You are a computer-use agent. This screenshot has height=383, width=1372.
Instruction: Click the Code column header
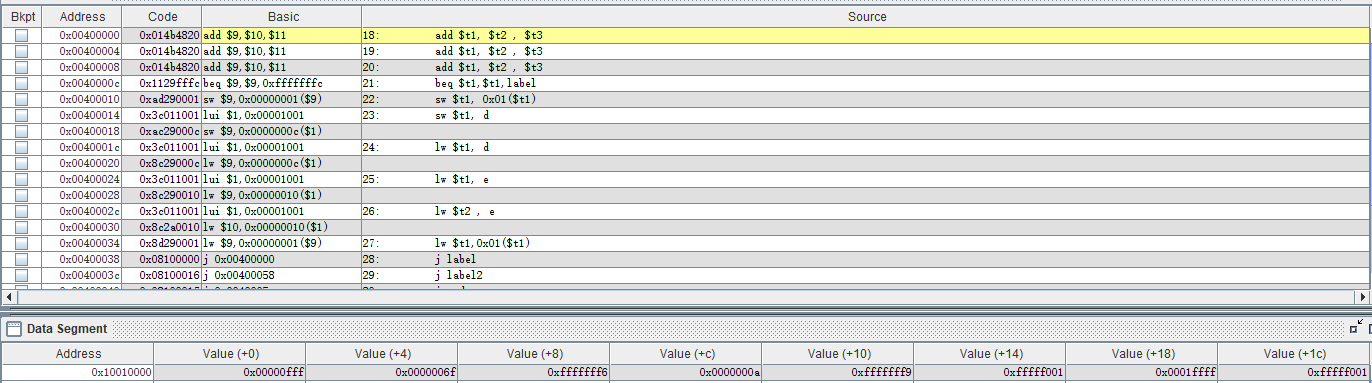[162, 17]
